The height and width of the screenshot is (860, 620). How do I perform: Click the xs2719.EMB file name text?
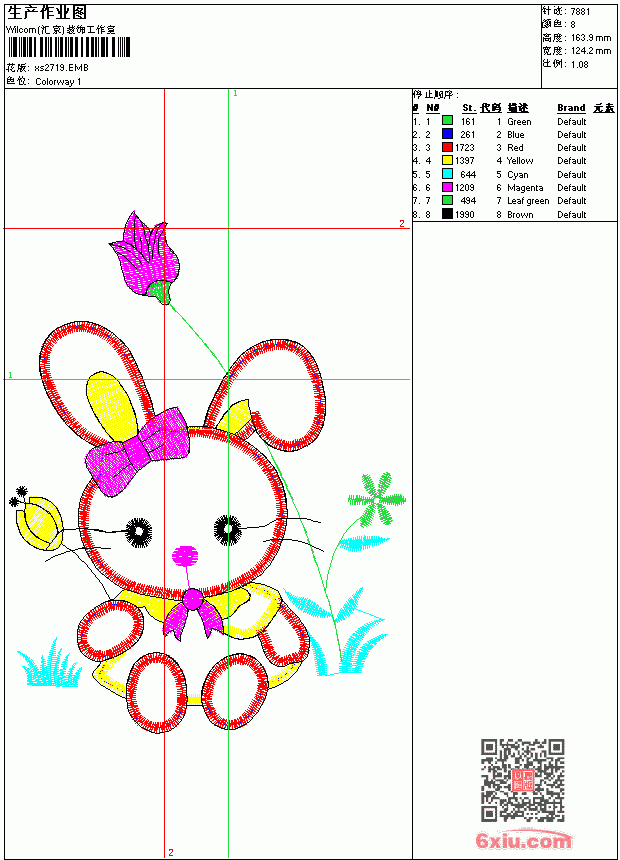(x=61, y=68)
